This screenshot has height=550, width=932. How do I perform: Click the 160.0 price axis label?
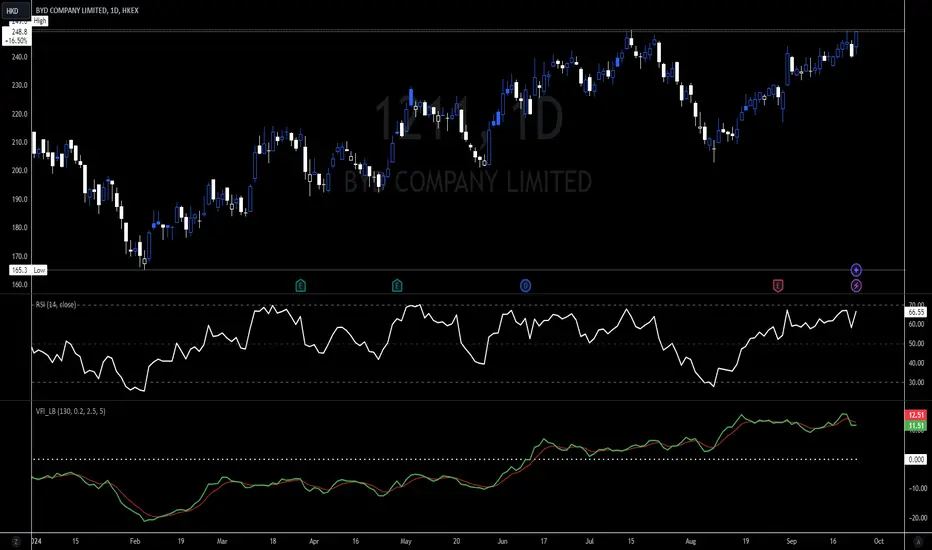tap(20, 285)
